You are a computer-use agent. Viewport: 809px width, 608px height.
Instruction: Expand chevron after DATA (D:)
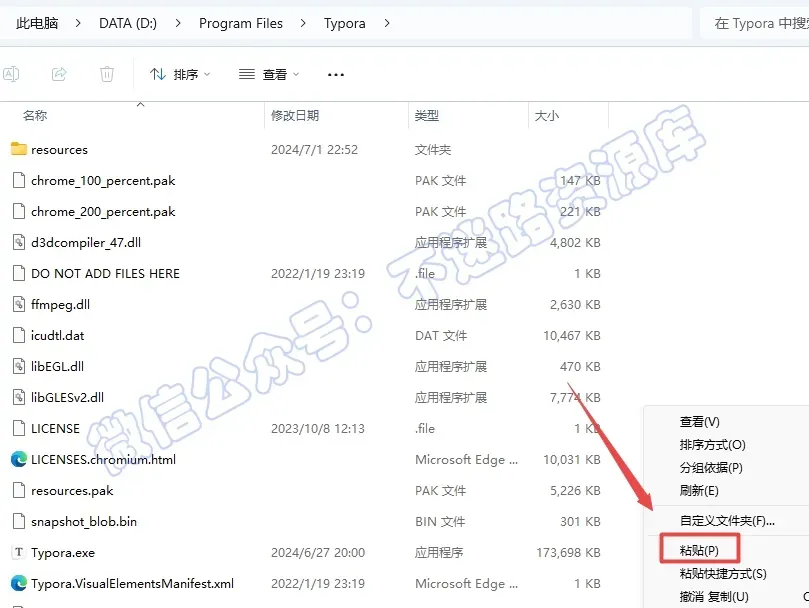[x=178, y=23]
